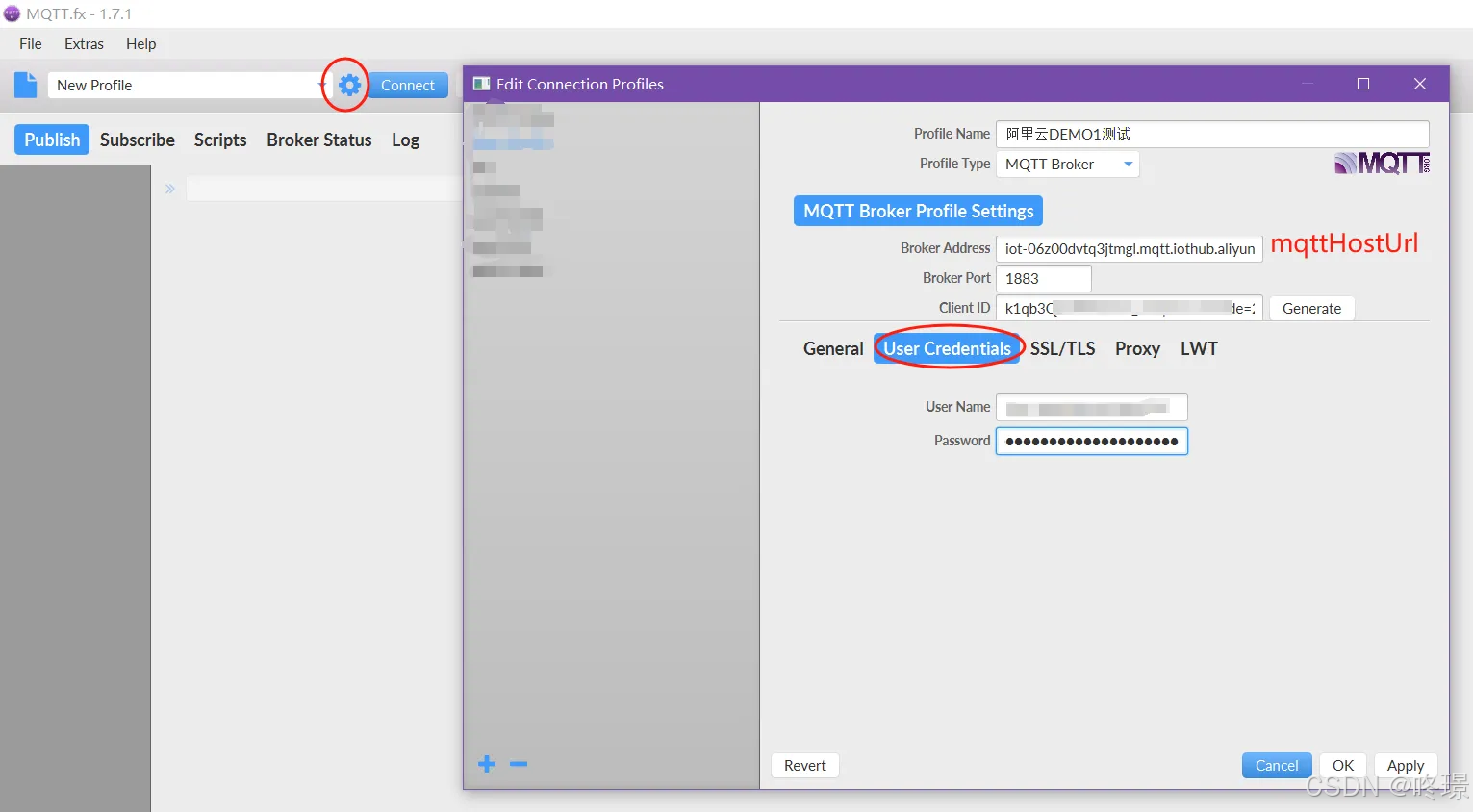Viewport: 1473px width, 812px height.
Task: Click the publish topic input field
Action: tap(323, 189)
